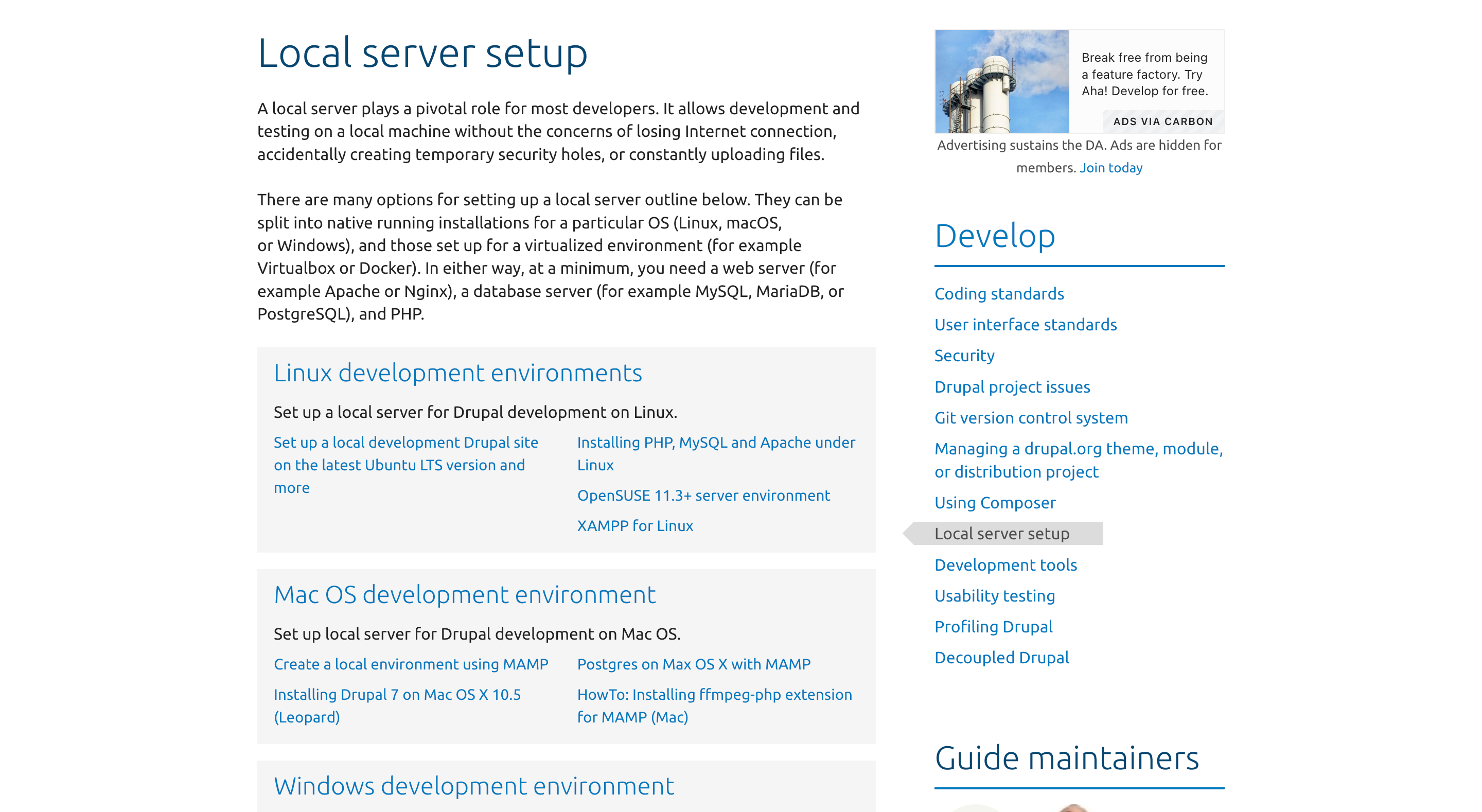This screenshot has width=1482, height=812.
Task: Open the Linux development environments heading
Action: click(x=457, y=373)
